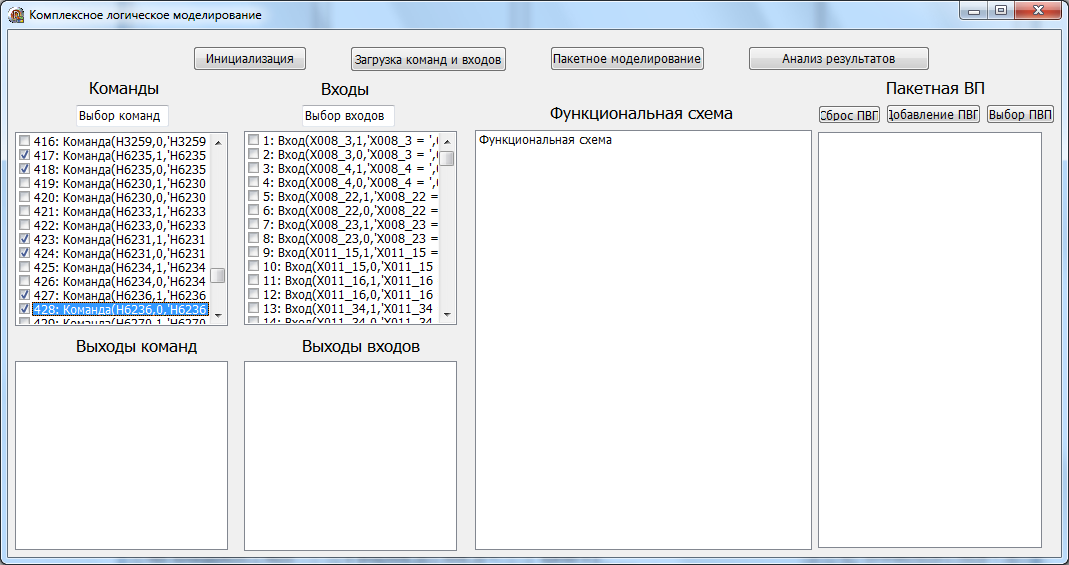Click commands list scroll down arrow

coord(218,315)
